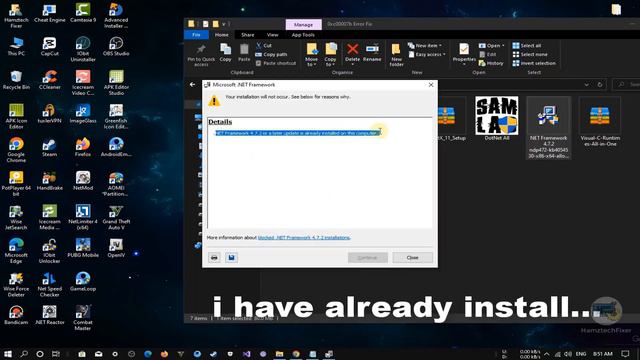
Task: Switch to the Home ribbon tab
Action: pos(222,35)
